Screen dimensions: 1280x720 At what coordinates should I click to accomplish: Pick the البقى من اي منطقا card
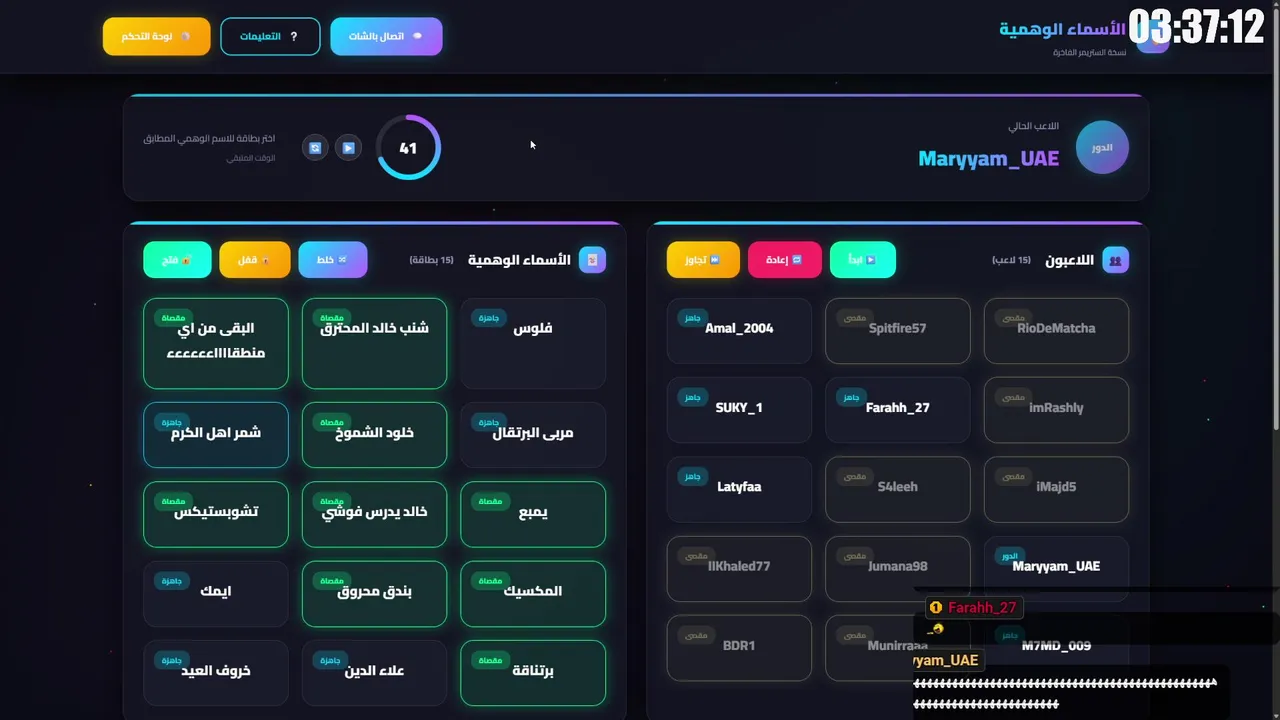coord(216,343)
